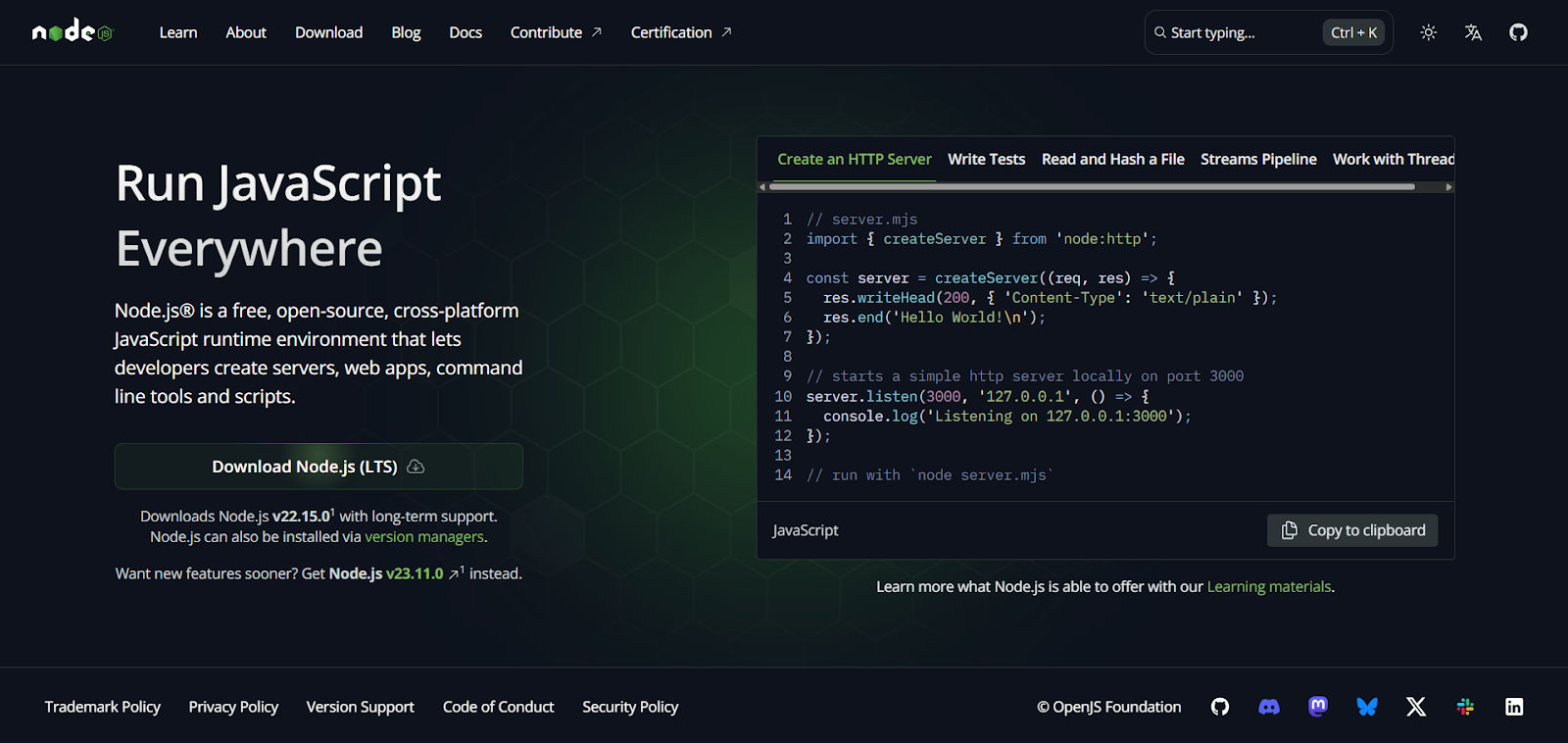Switch to the Work with Threads tab
This screenshot has width=1568, height=743.
(x=1393, y=159)
